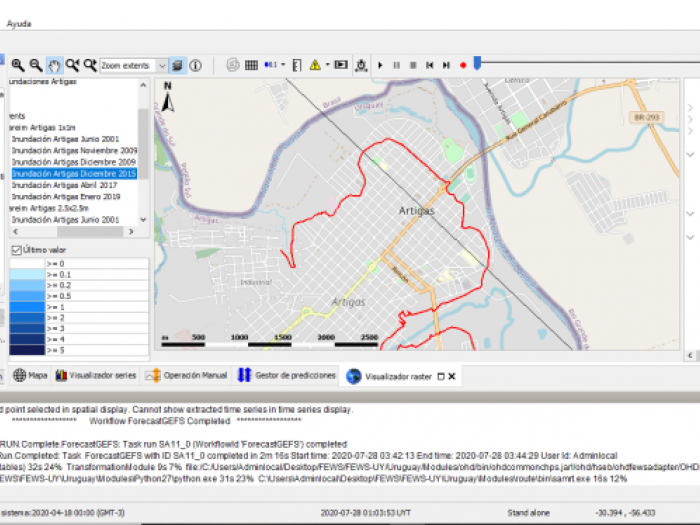Click the yellow warning triangle icon

pos(314,65)
